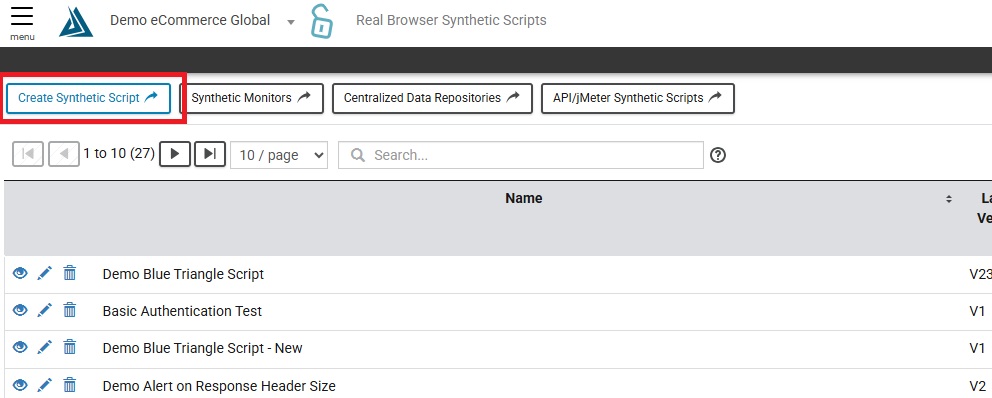Delete Demo Blue Triangle Script with trash icon
This screenshot has width=992, height=398.
coord(70,273)
